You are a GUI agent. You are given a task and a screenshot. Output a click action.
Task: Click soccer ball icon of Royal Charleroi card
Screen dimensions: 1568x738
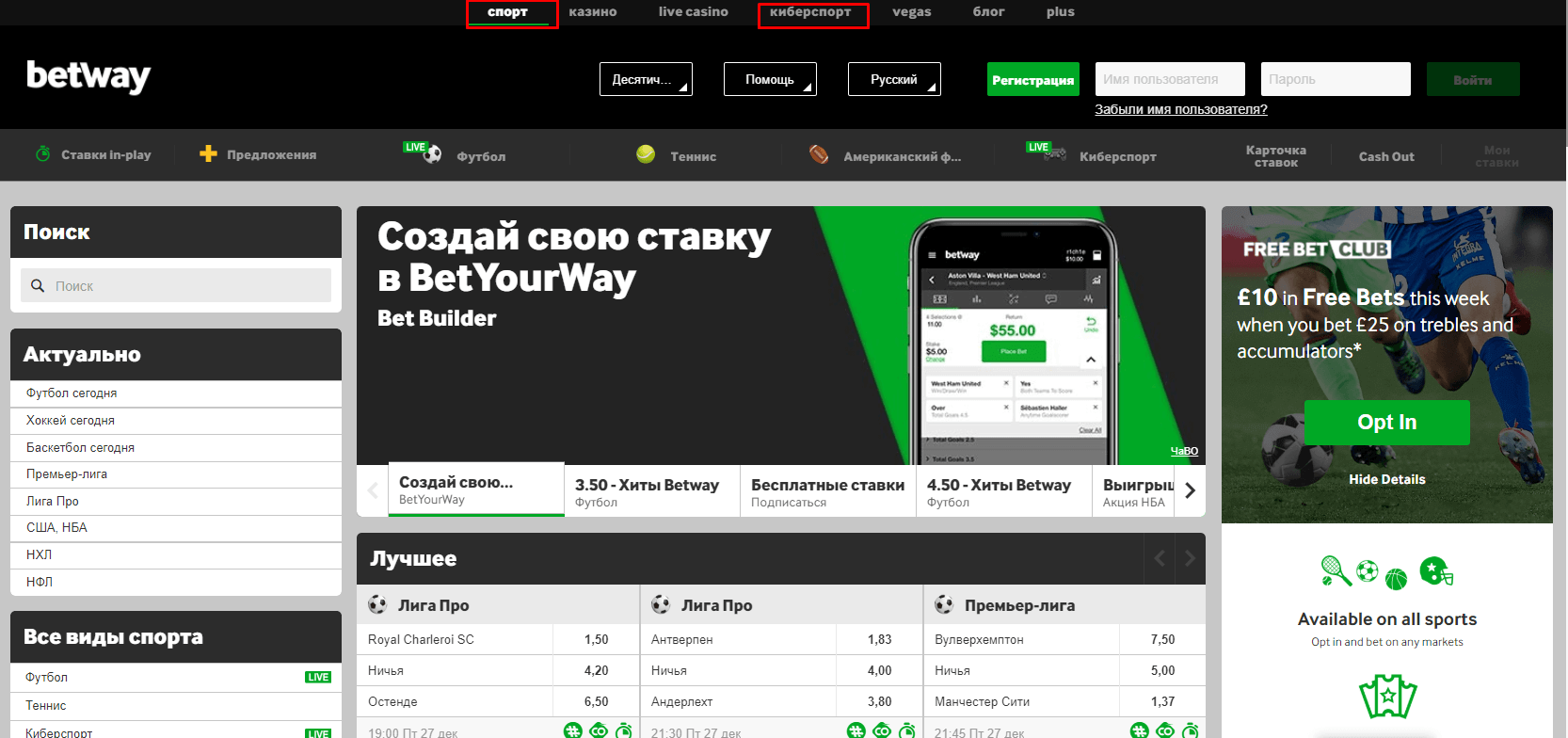coord(377,604)
